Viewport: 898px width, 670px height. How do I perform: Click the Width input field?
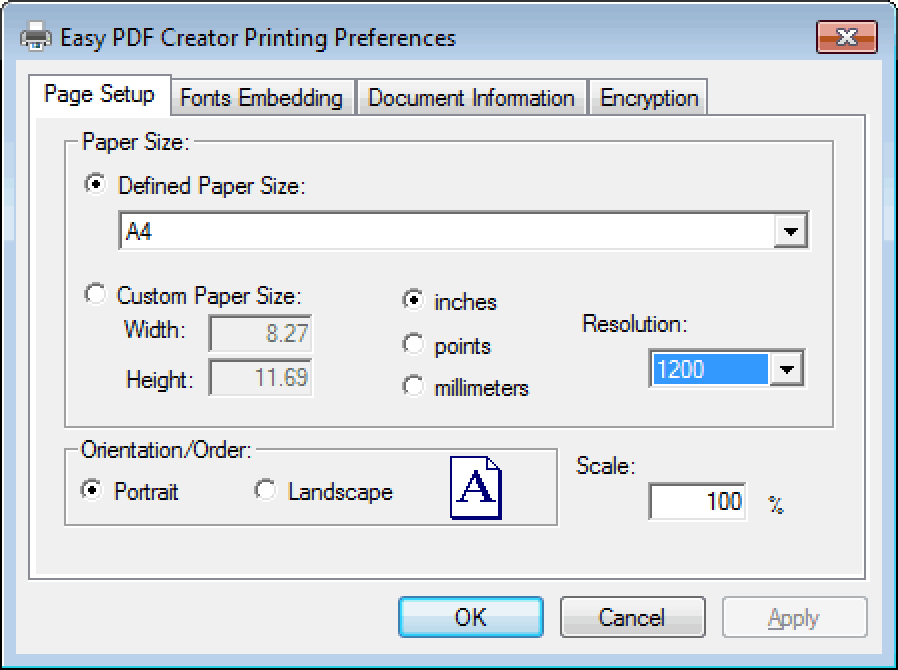coord(261,333)
